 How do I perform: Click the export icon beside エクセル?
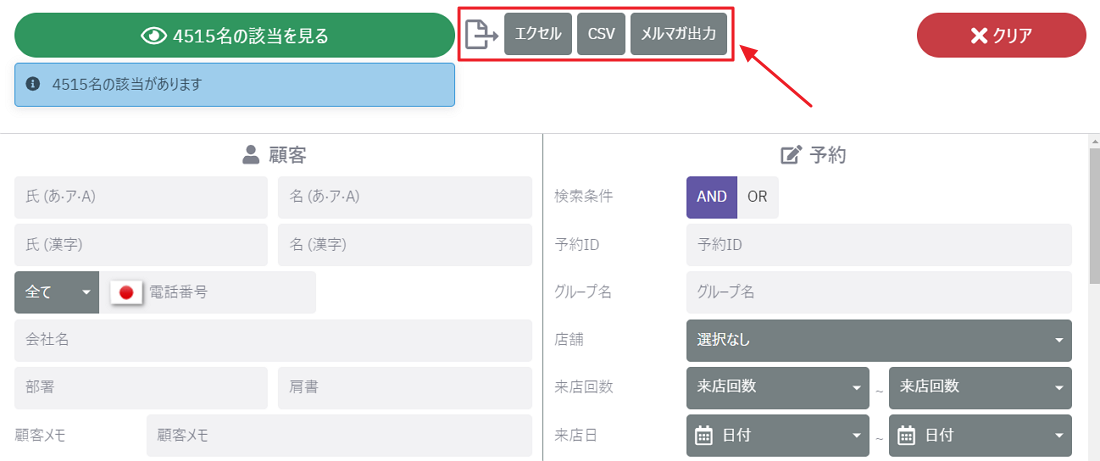coord(481,34)
